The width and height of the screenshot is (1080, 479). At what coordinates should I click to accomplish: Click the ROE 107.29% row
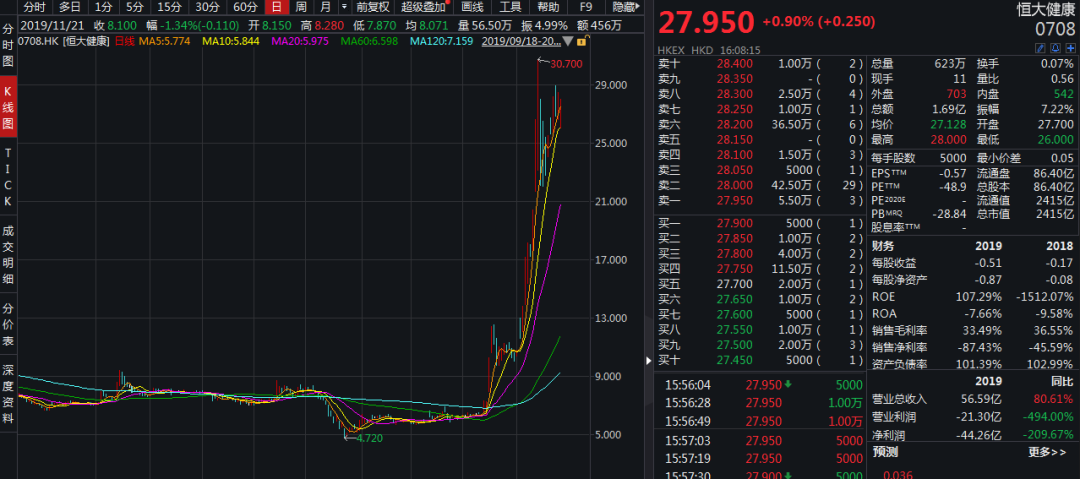pyautogui.click(x=973, y=297)
